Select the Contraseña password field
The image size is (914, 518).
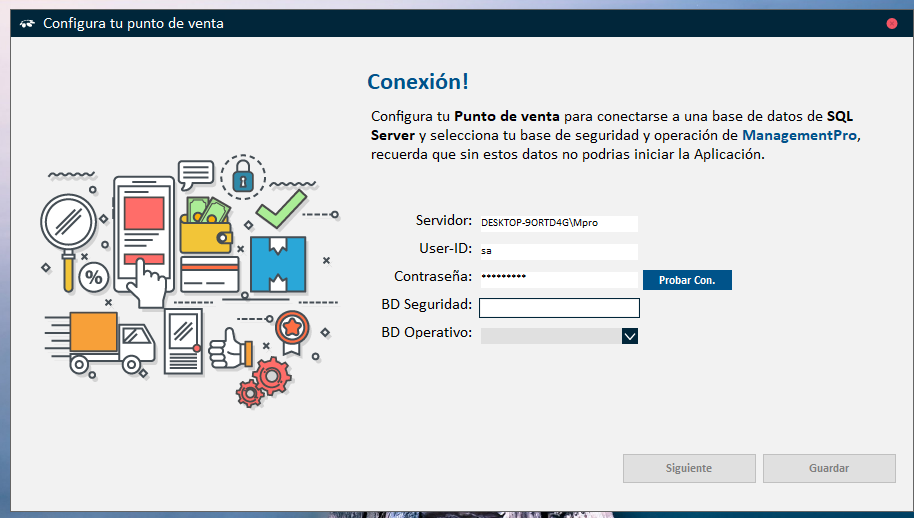tap(558, 280)
